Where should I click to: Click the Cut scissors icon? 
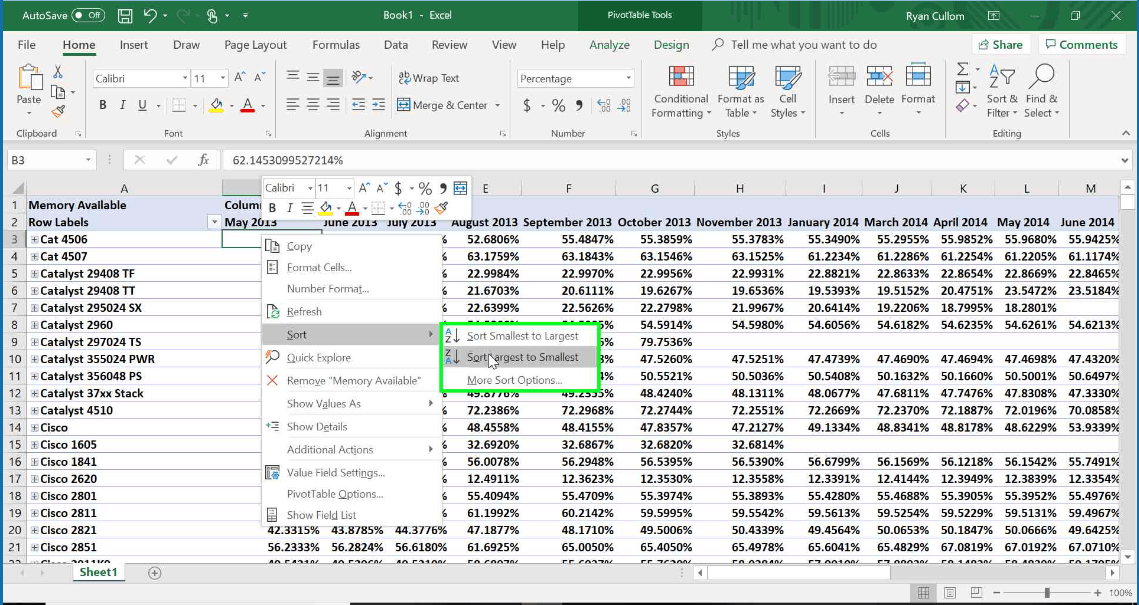pyautogui.click(x=58, y=73)
